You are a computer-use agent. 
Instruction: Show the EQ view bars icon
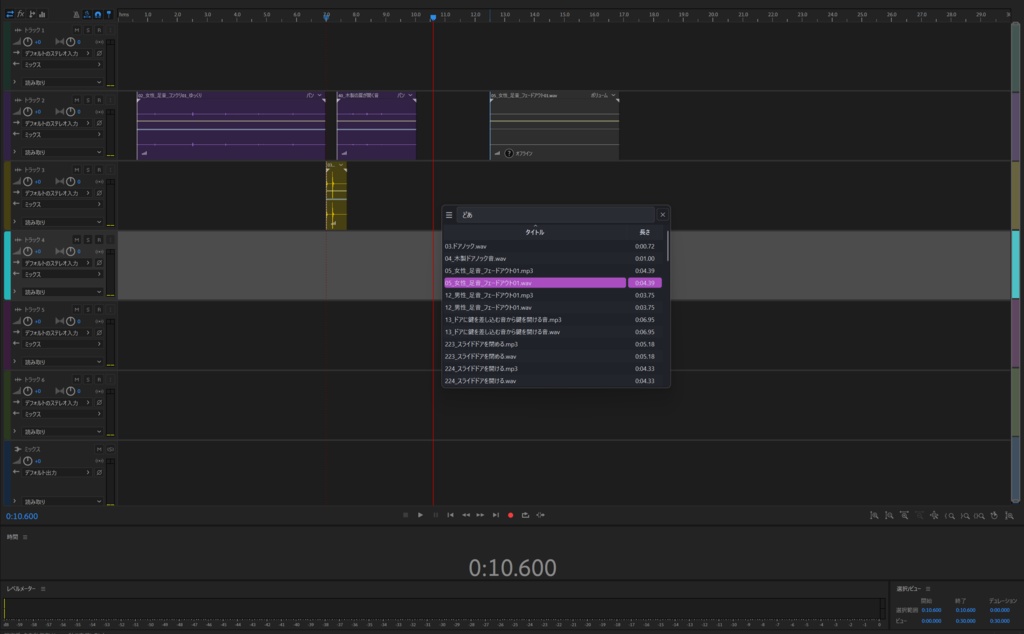coord(42,14)
